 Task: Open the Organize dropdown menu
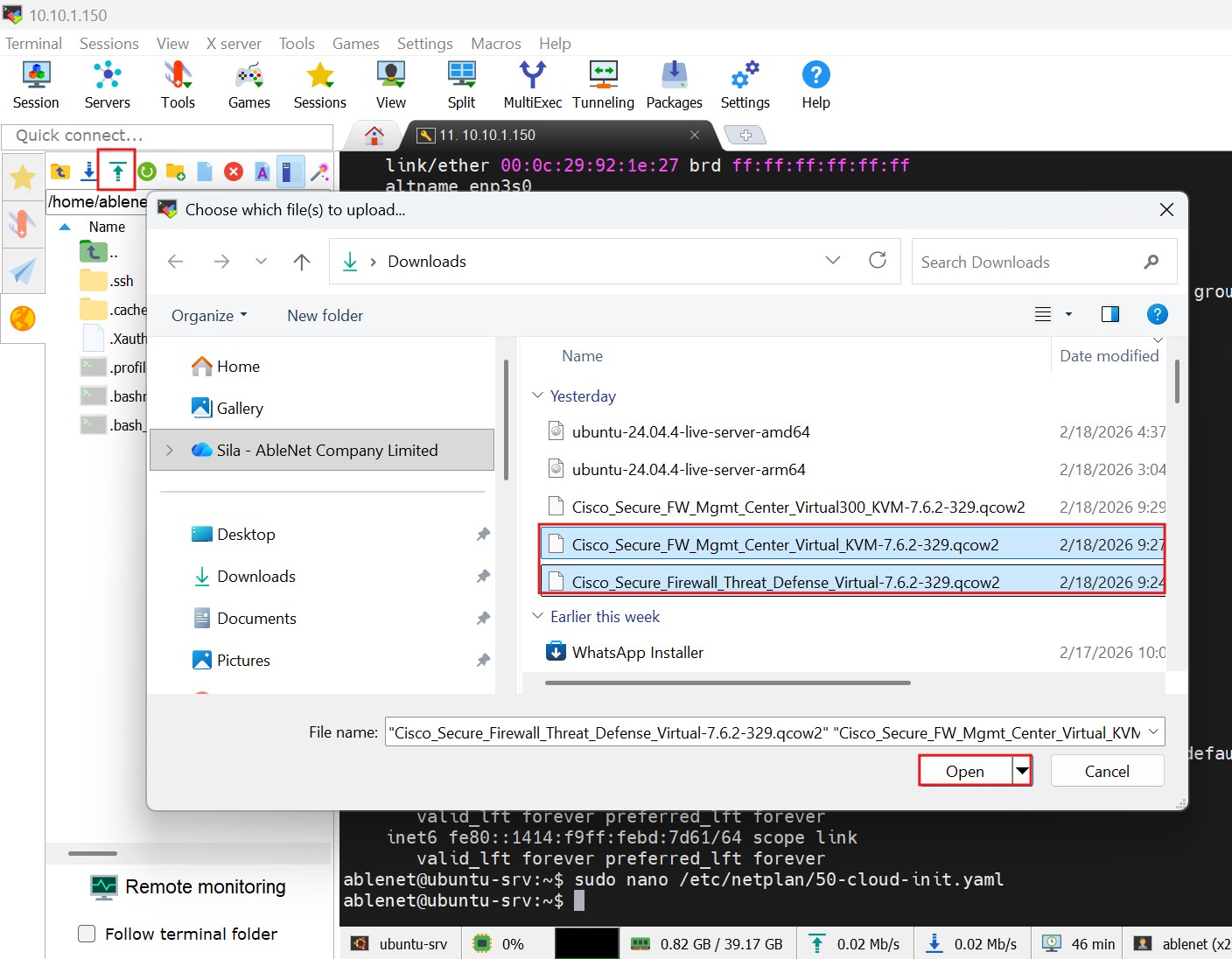coord(209,316)
